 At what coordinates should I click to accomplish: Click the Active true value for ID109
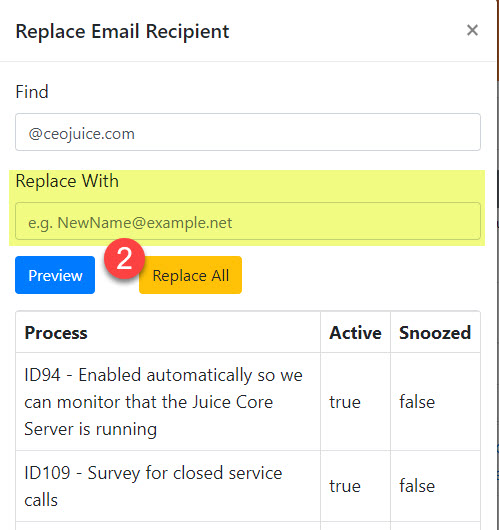tap(345, 486)
